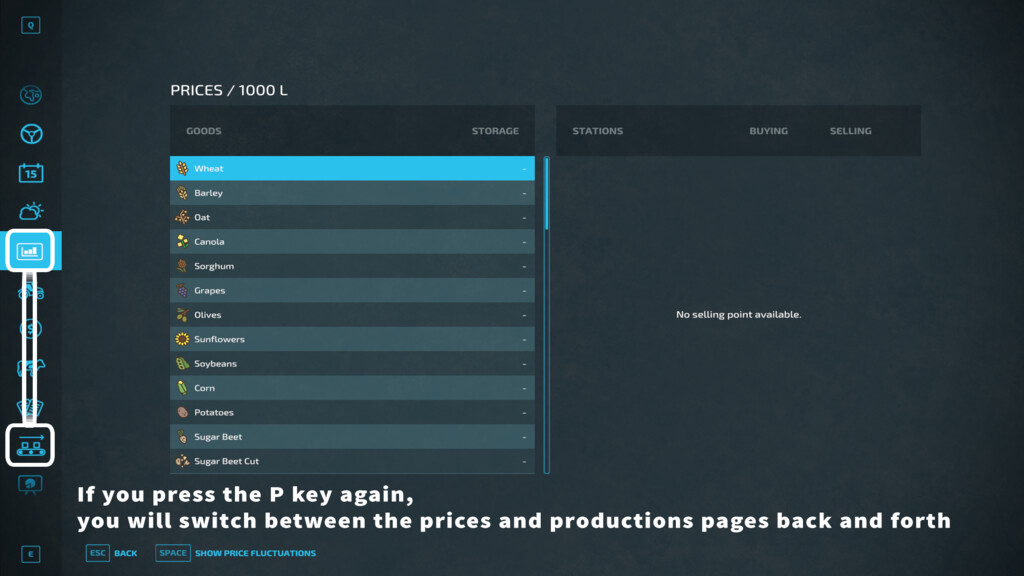Open the tutorial presentation board icon
Screen dimensions: 1024x576
tap(31, 484)
